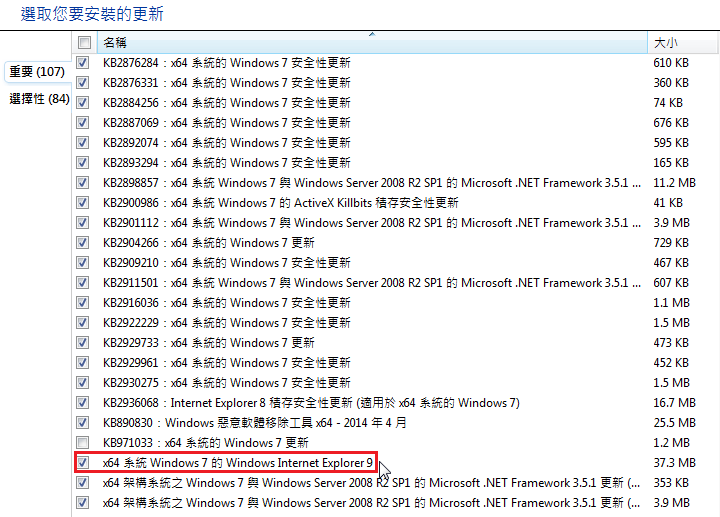Check the KB971033 update checkbox
The height and width of the screenshot is (517, 720).
[83, 443]
